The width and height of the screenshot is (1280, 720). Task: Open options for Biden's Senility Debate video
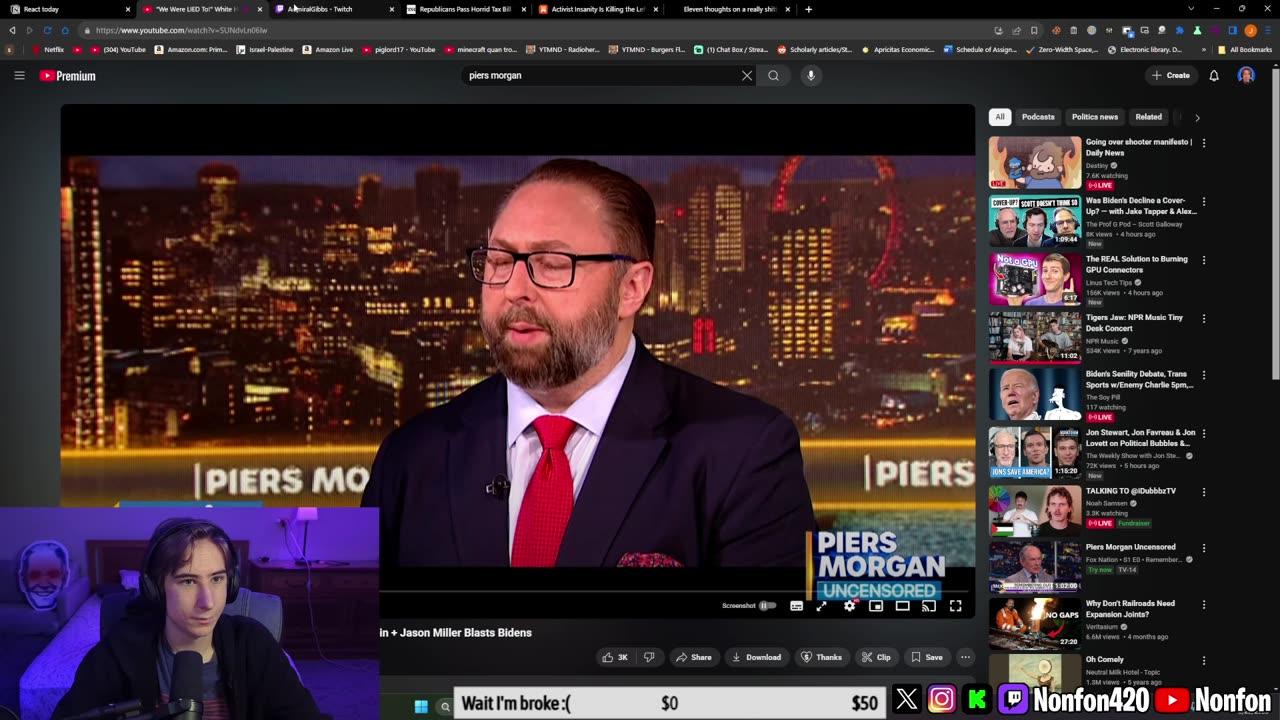1204,375
